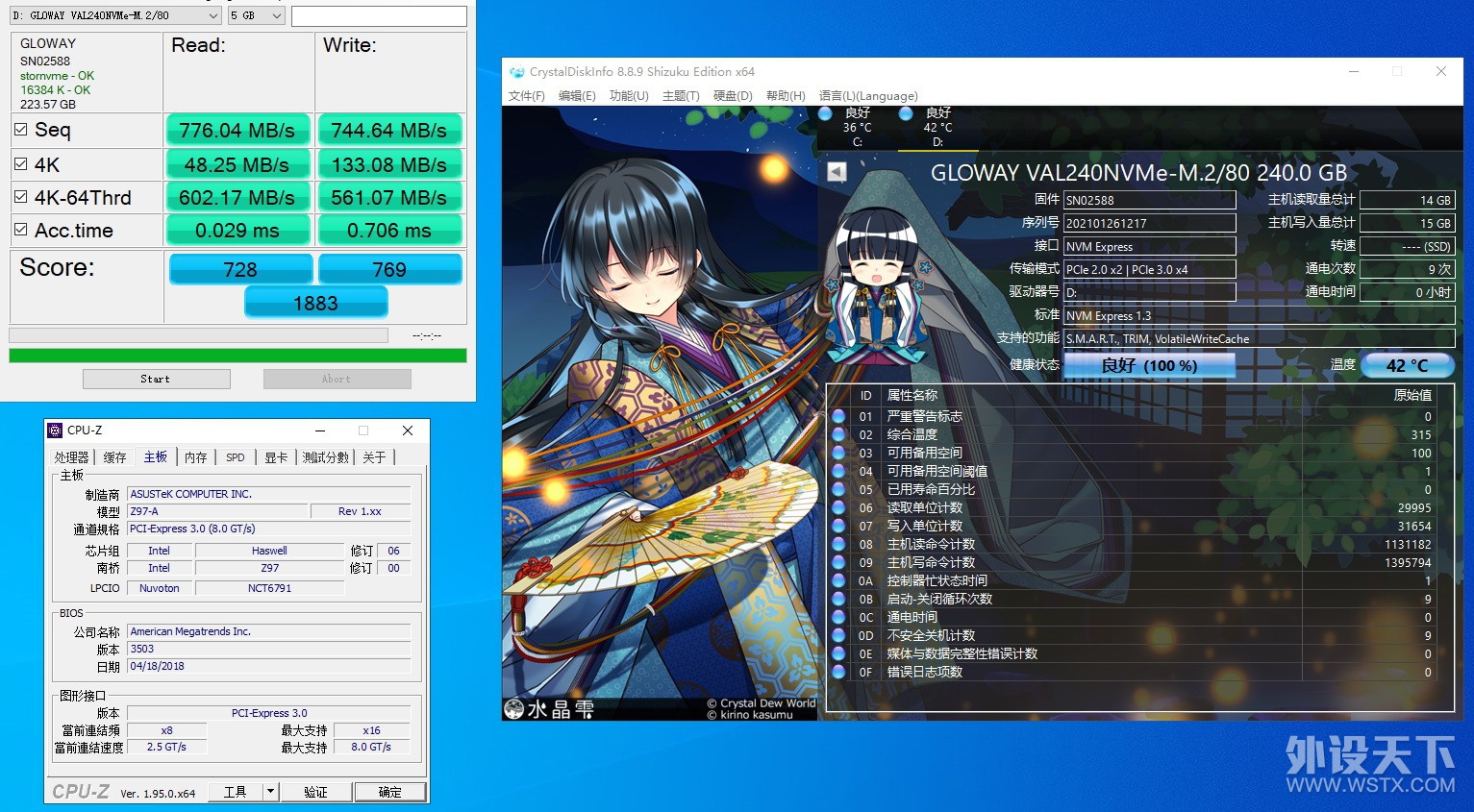Click the previous disk arrow icon
The height and width of the screenshot is (812, 1474).
tap(837, 172)
